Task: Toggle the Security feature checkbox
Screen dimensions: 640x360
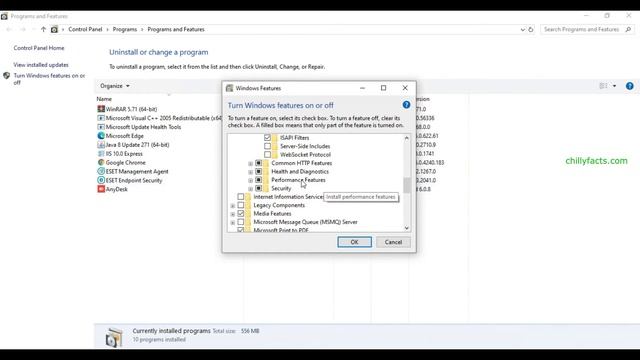Action: click(258, 188)
